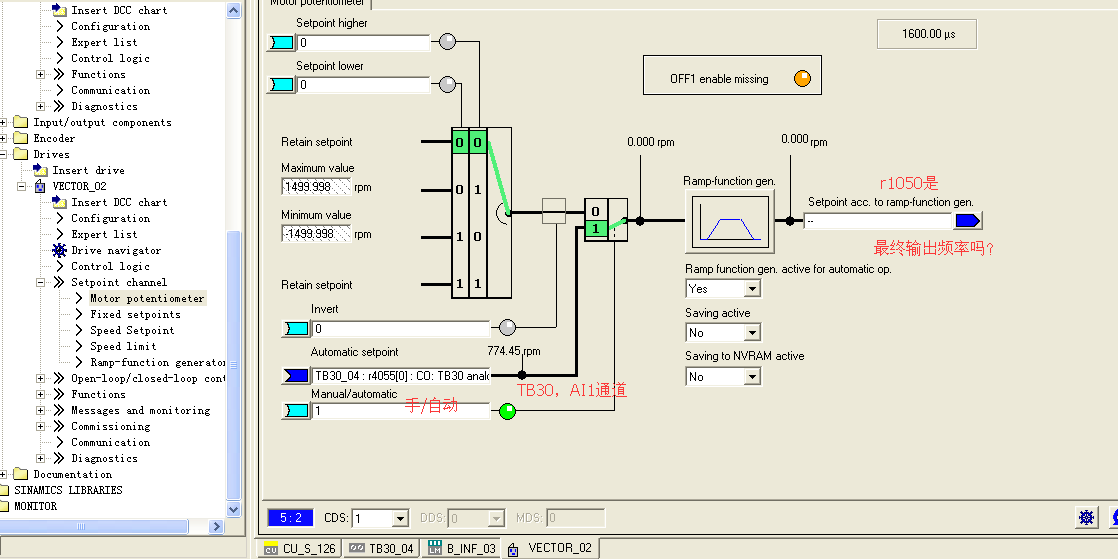Click the Setpoint higher binector input icon

point(281,43)
